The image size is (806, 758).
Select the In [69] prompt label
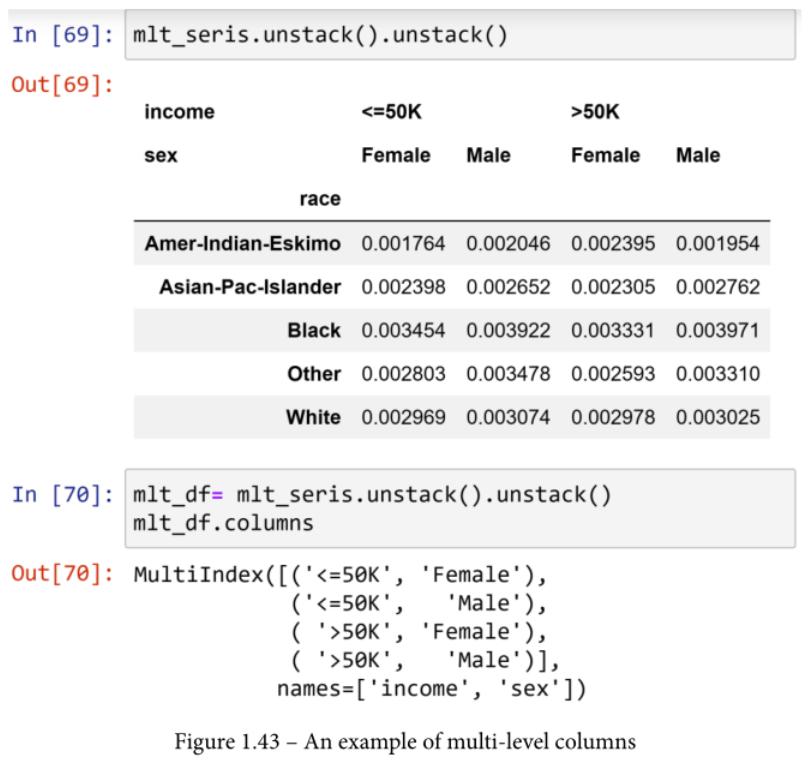61,35
